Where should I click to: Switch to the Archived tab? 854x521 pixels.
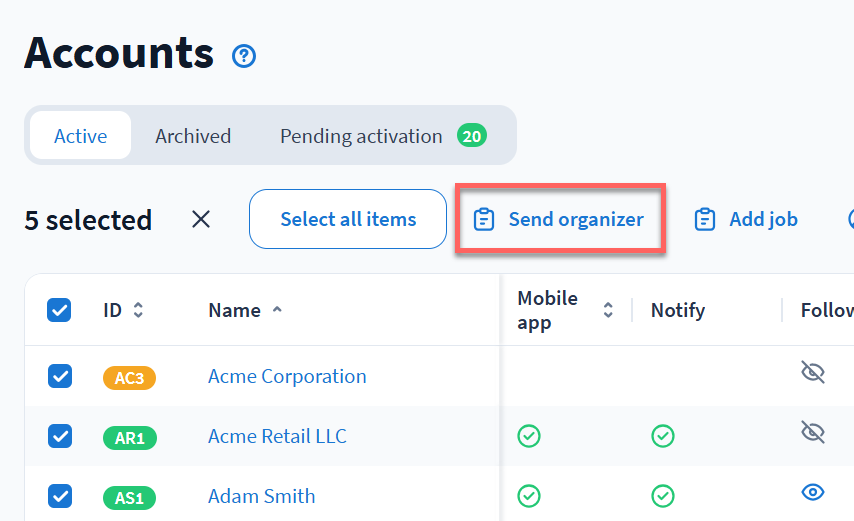pyautogui.click(x=193, y=136)
